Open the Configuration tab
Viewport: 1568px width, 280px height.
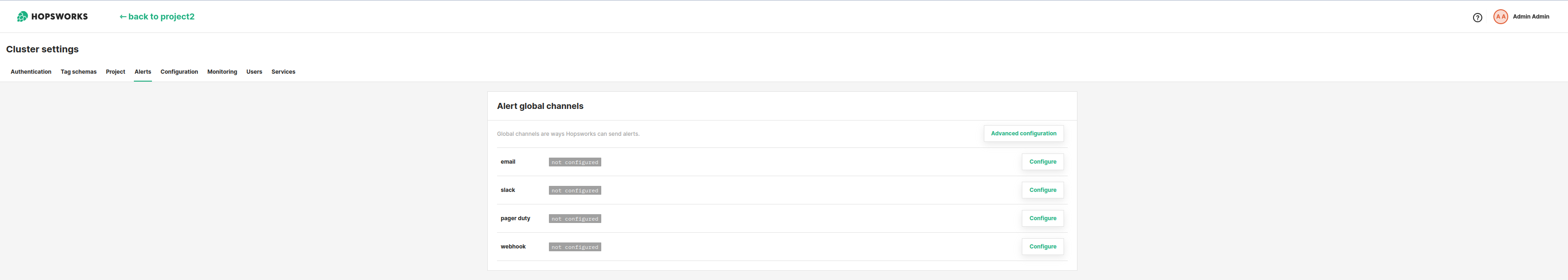tap(179, 71)
